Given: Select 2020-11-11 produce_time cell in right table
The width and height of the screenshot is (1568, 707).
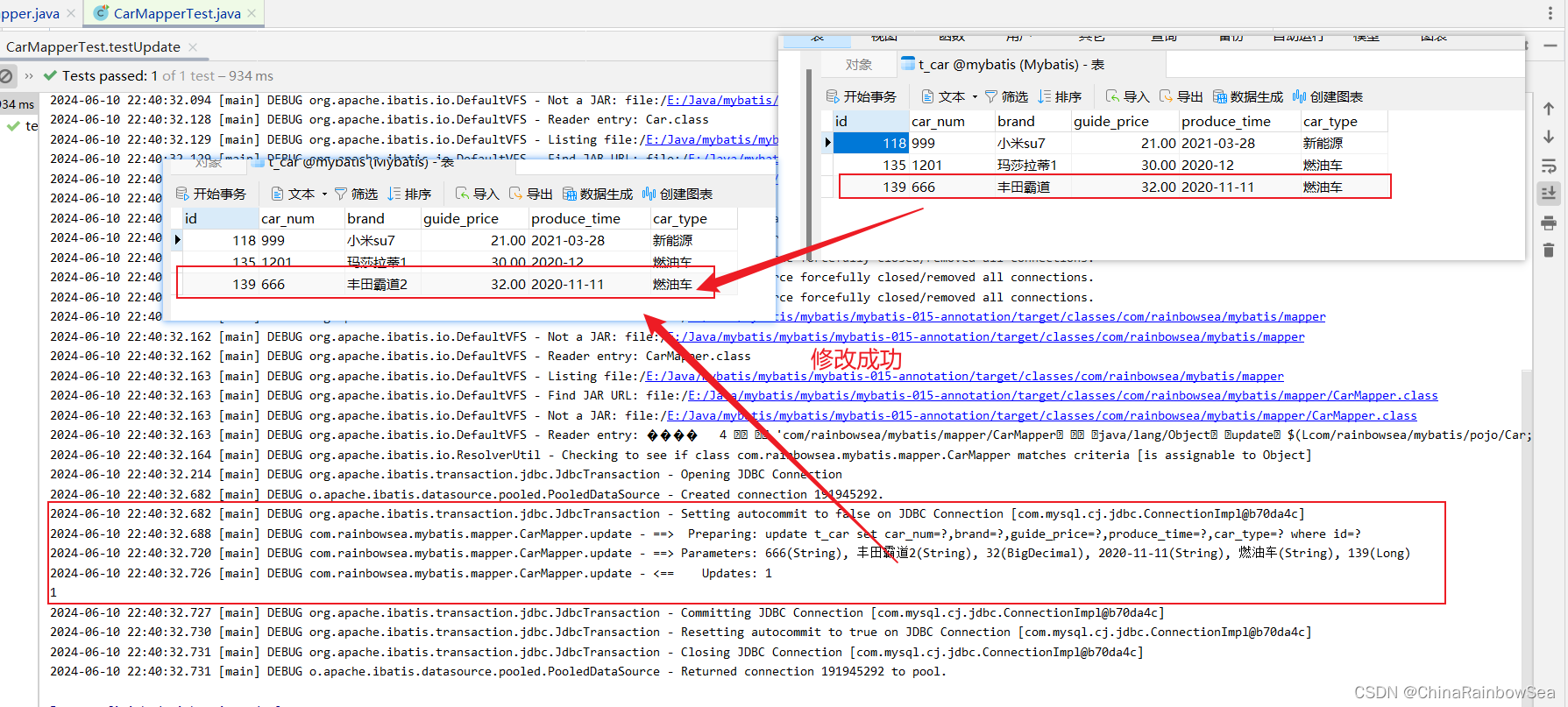Looking at the screenshot, I should click(x=1239, y=187).
